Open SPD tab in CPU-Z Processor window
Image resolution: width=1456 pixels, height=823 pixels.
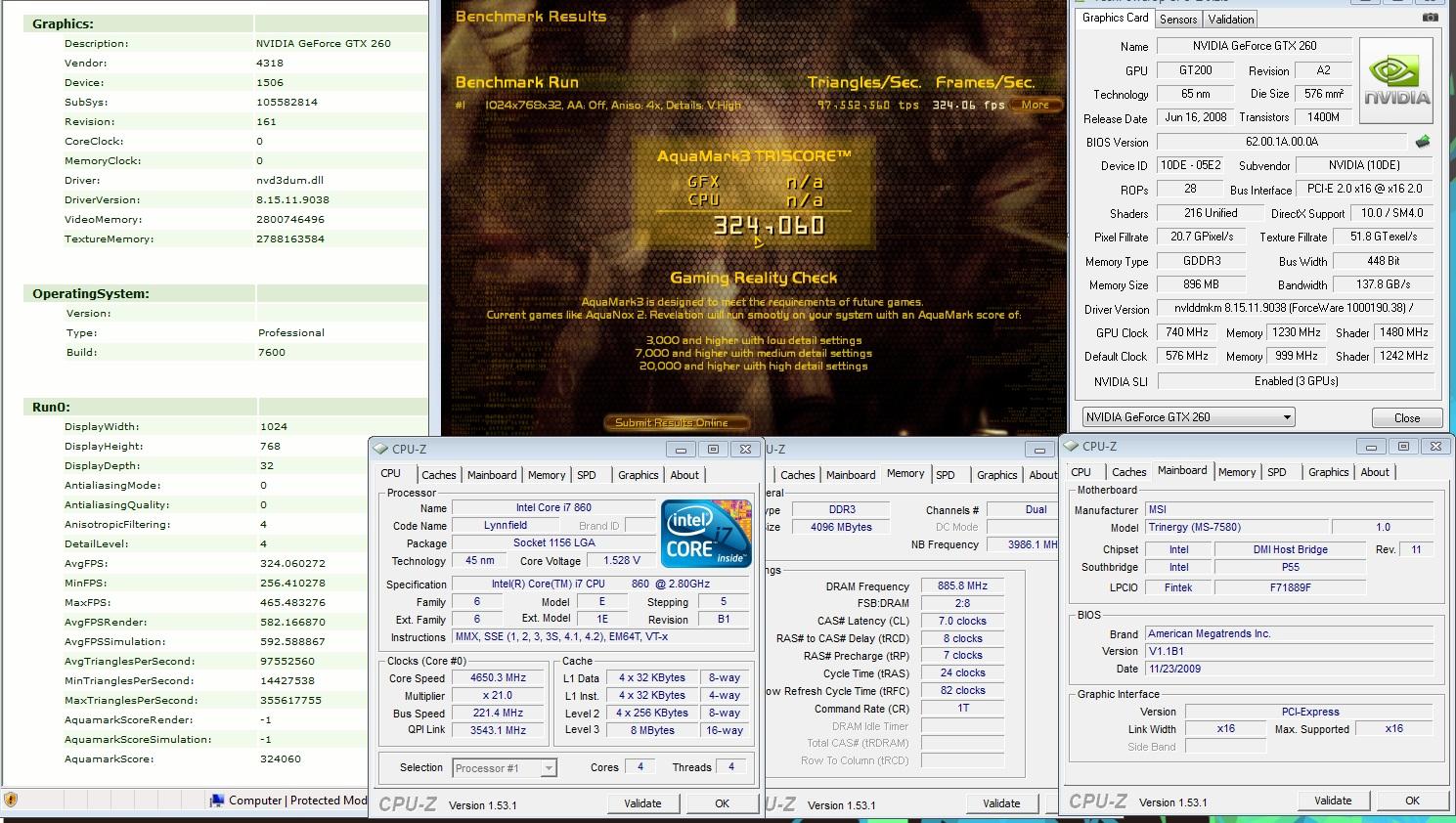pos(587,475)
